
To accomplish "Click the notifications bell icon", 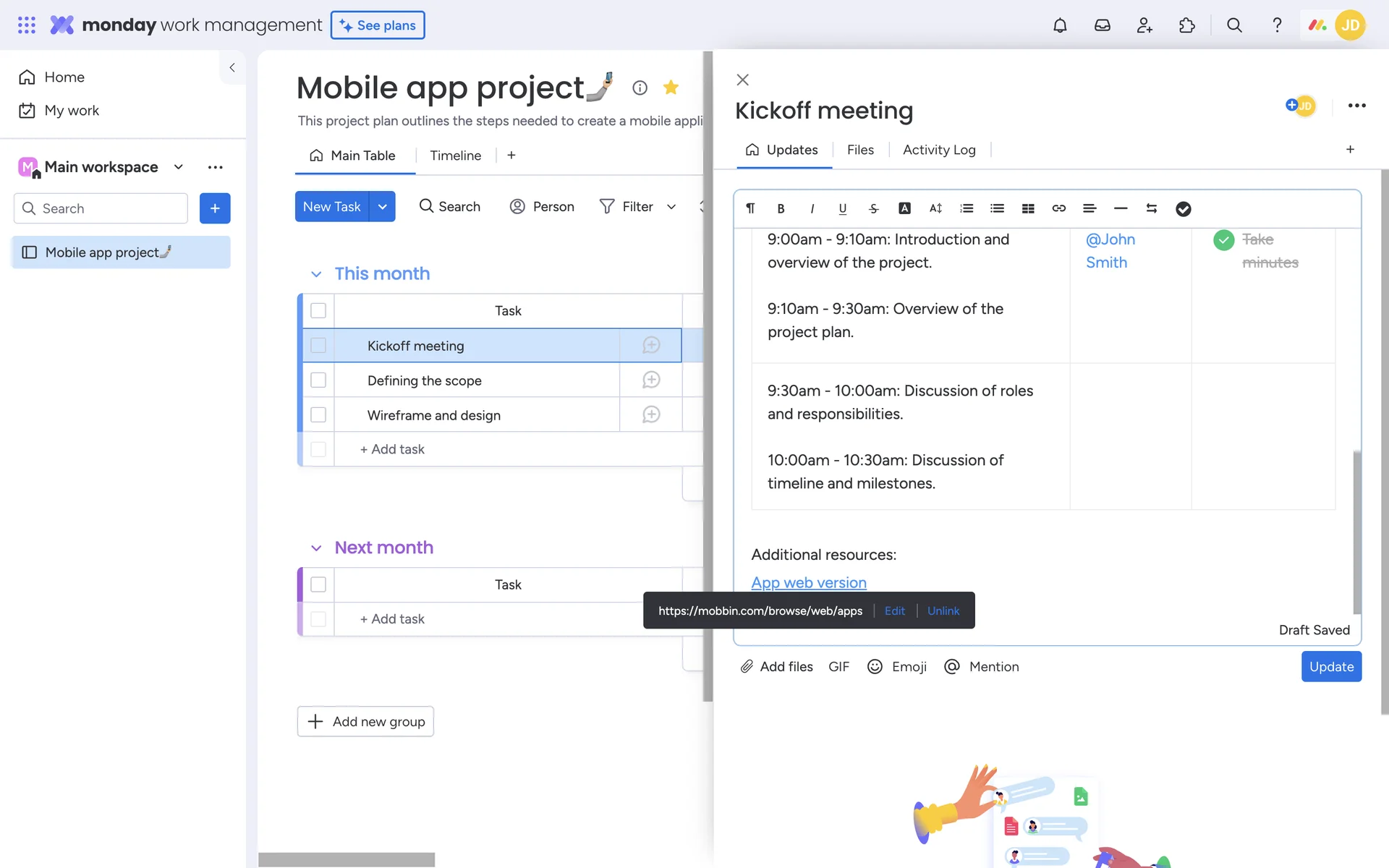I will point(1060,25).
